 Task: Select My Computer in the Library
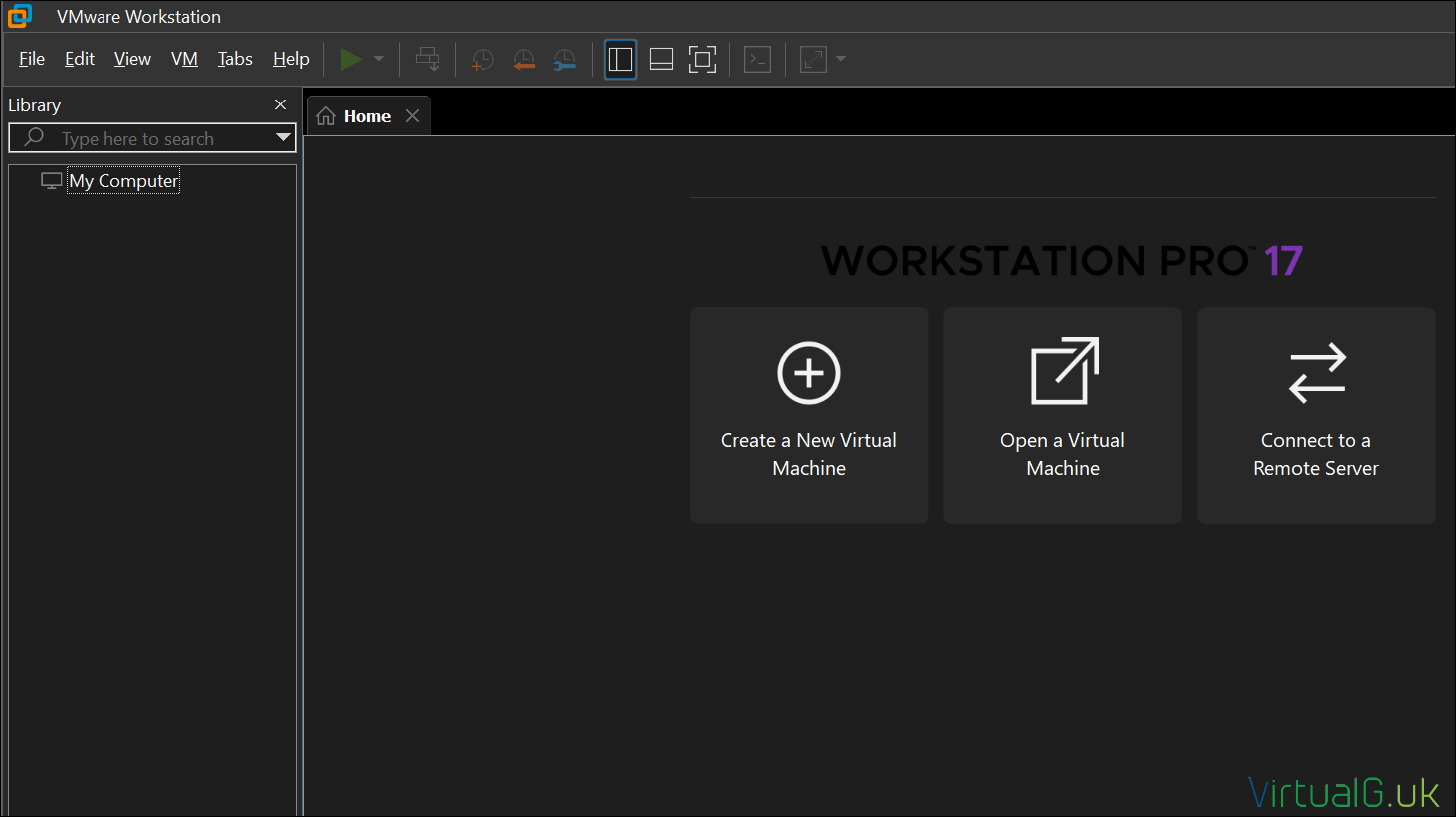click(123, 180)
